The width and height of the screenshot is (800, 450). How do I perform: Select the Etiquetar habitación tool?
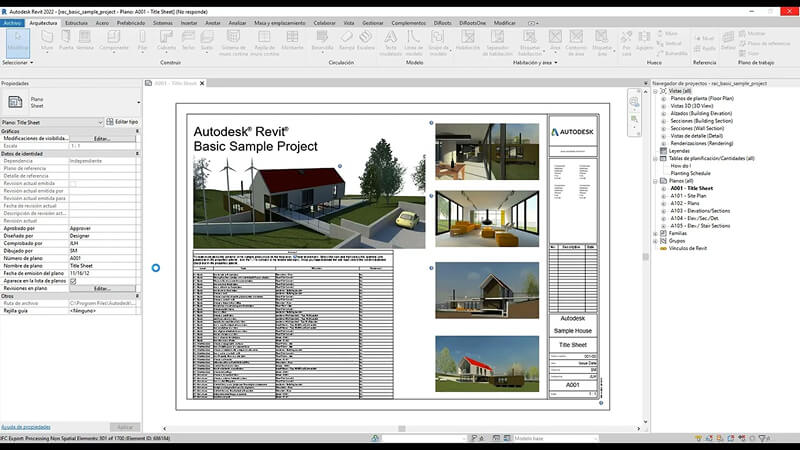click(530, 43)
